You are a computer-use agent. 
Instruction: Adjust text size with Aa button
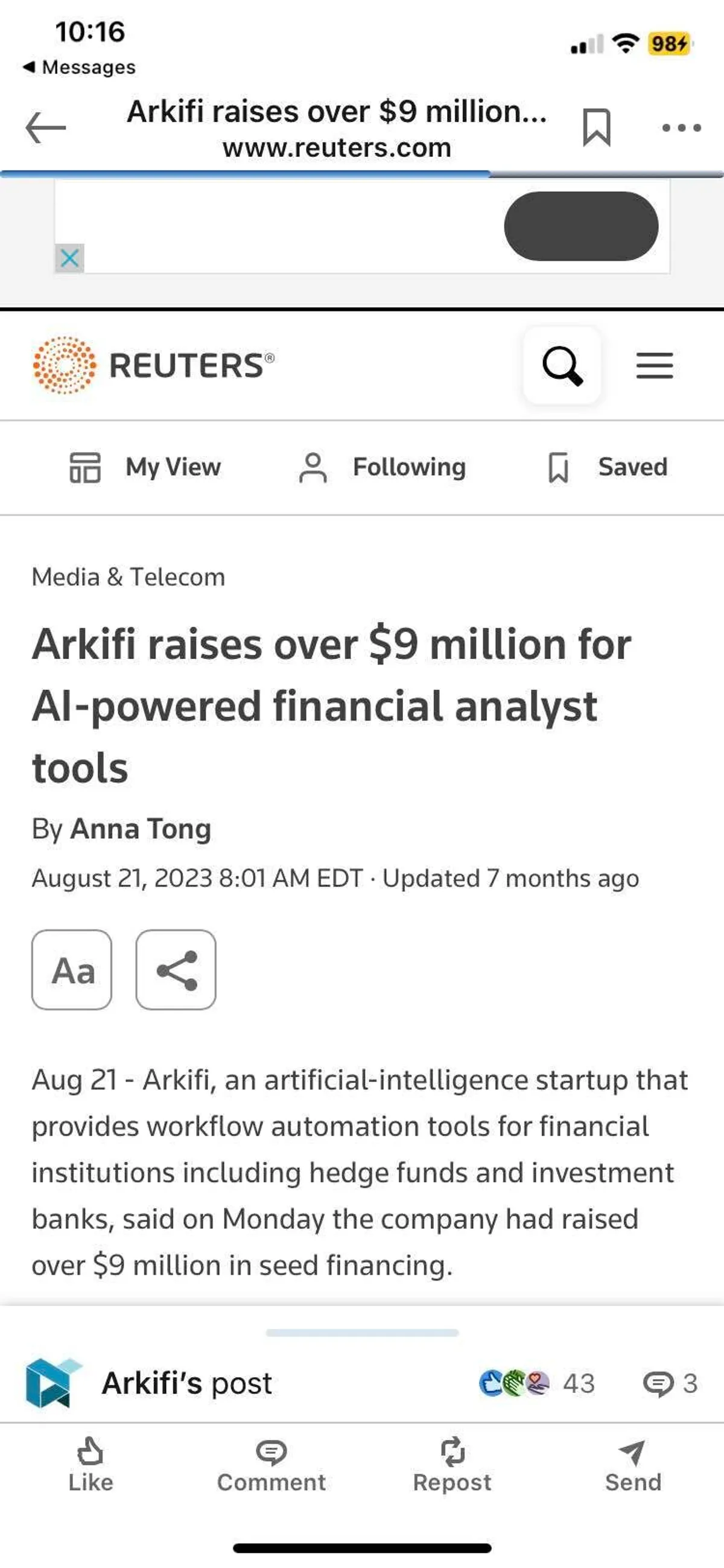click(x=72, y=970)
